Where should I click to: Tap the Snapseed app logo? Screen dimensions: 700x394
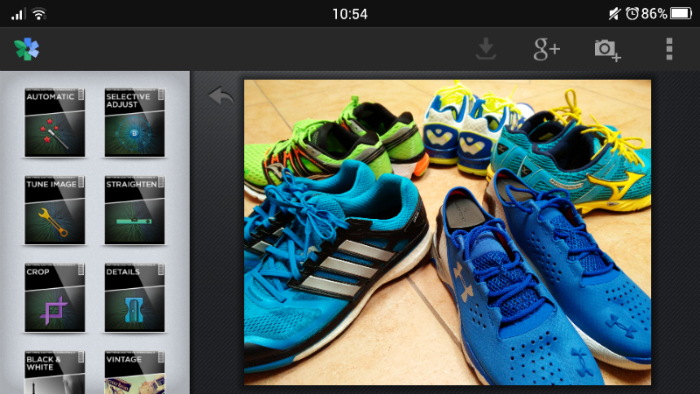coord(27,49)
